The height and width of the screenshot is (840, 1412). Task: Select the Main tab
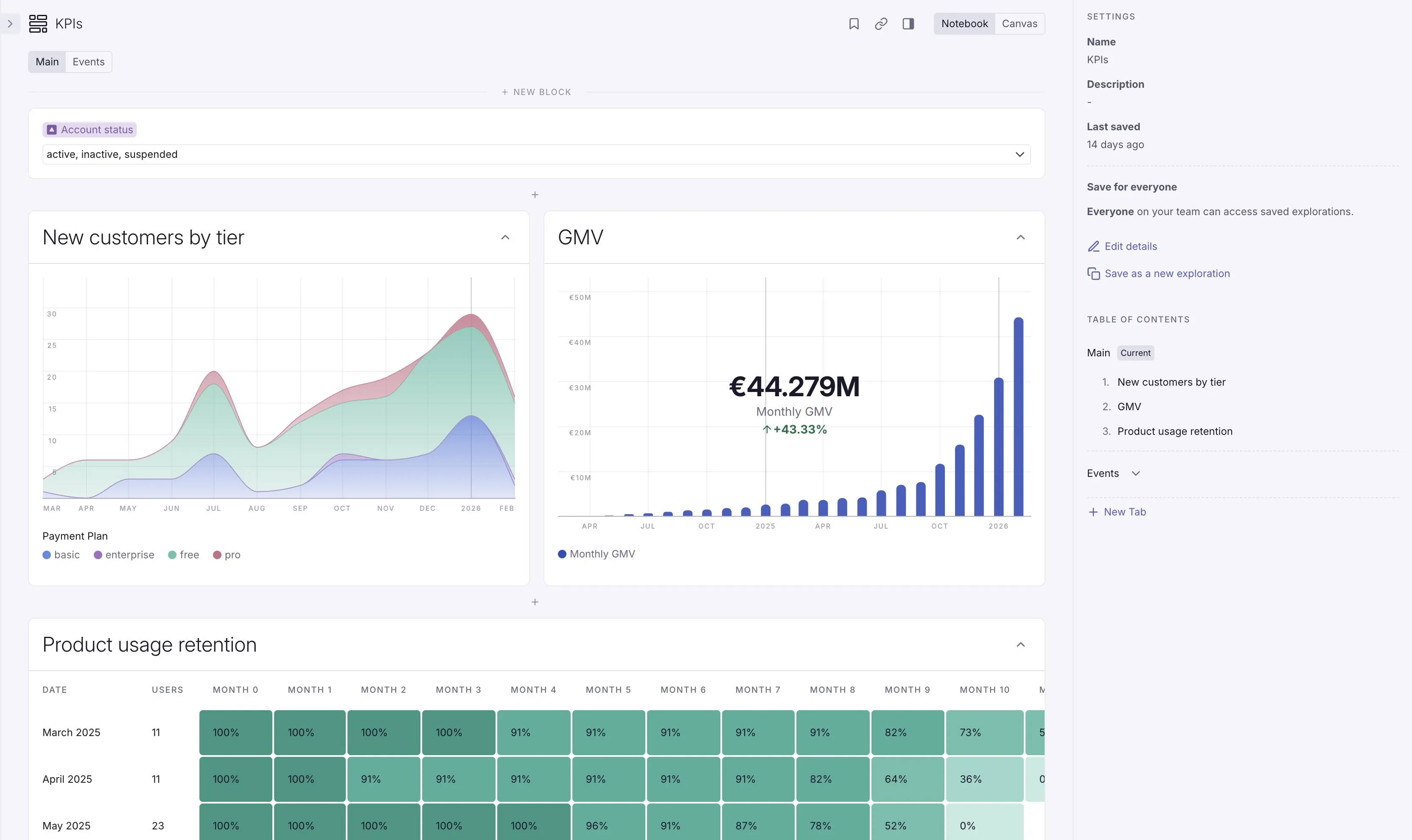pos(47,62)
